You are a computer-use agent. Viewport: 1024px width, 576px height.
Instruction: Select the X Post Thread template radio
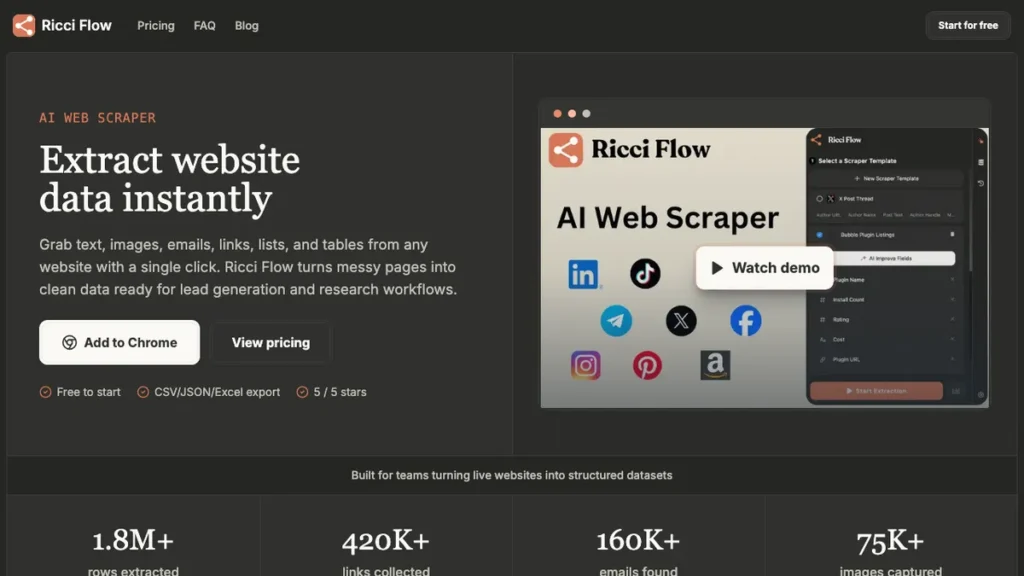click(819, 199)
